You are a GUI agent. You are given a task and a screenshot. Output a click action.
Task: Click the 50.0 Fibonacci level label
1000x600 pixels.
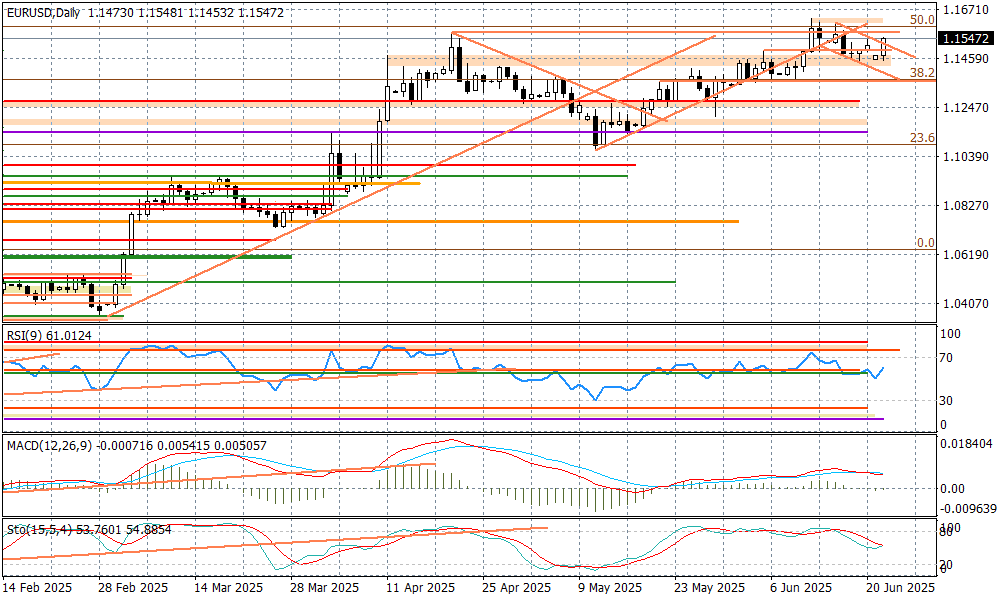922,20
